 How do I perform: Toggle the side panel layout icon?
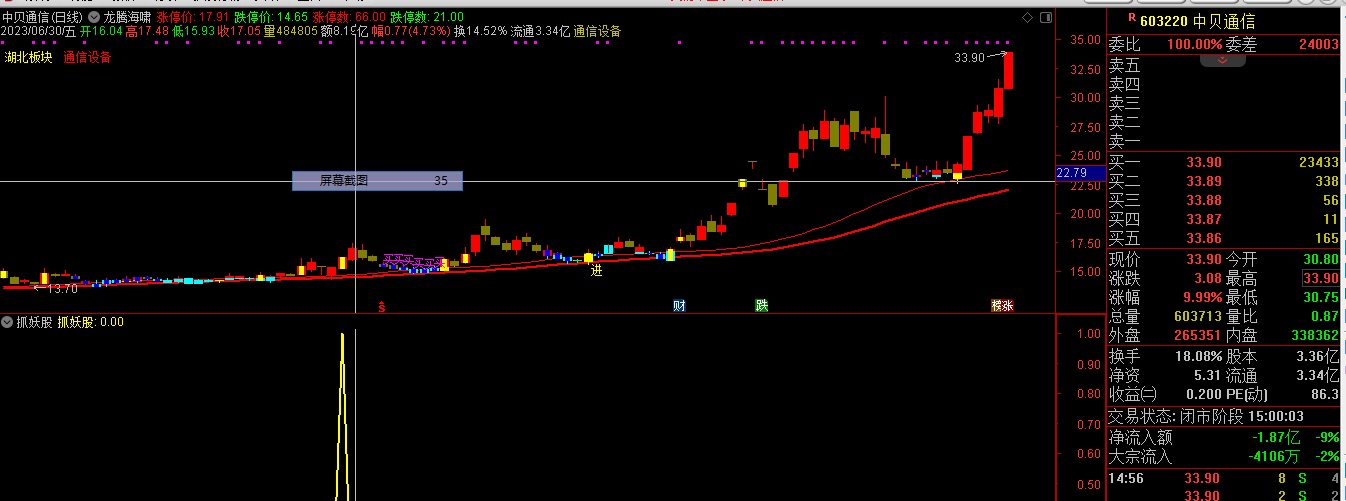point(1046,18)
